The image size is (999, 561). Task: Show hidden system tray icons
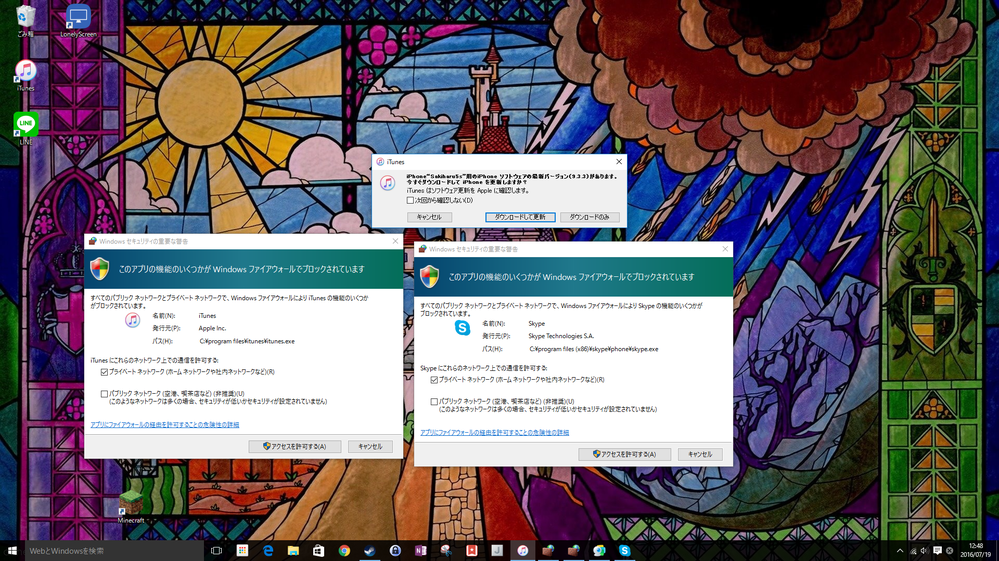900,551
